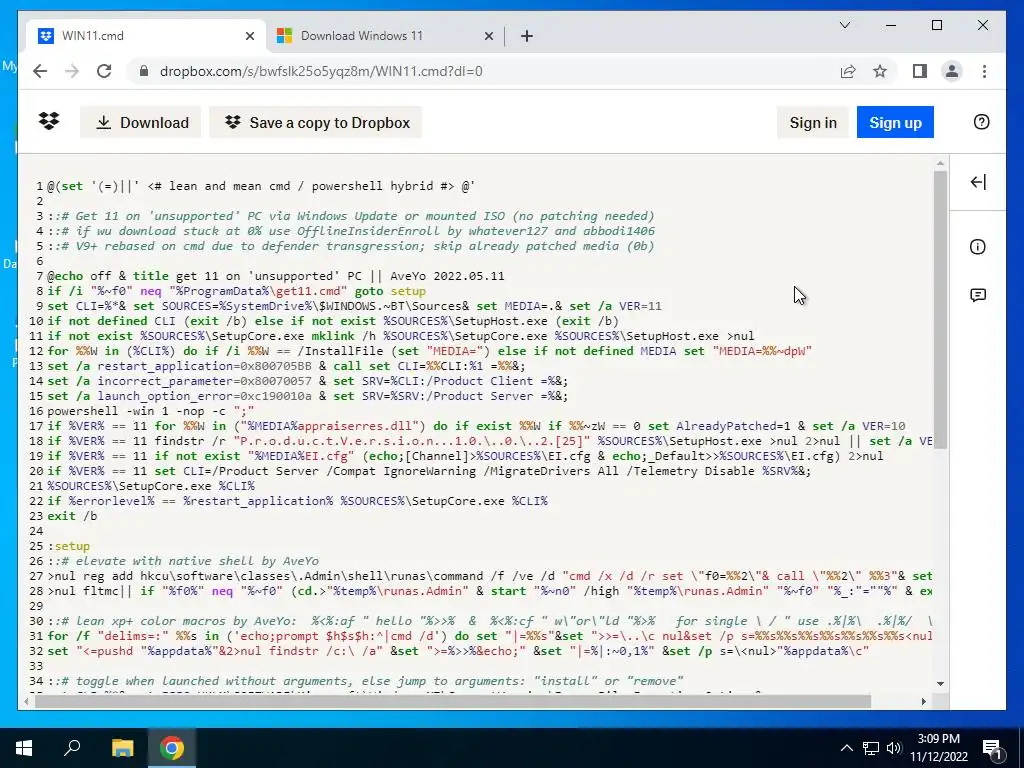Click 'exit /b' on line 23

coord(72,516)
